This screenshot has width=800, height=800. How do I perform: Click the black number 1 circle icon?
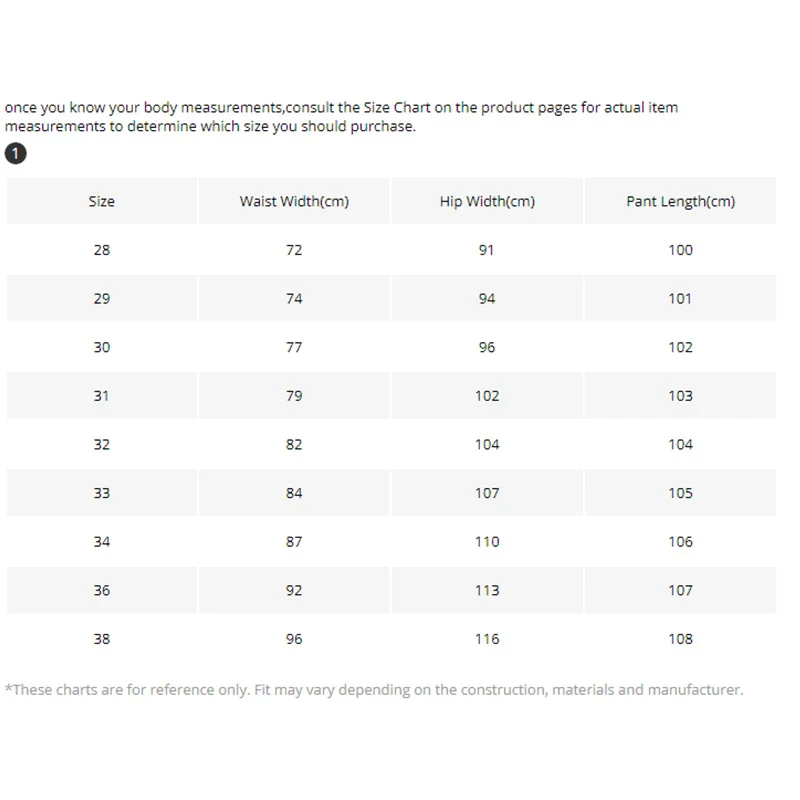click(16, 154)
